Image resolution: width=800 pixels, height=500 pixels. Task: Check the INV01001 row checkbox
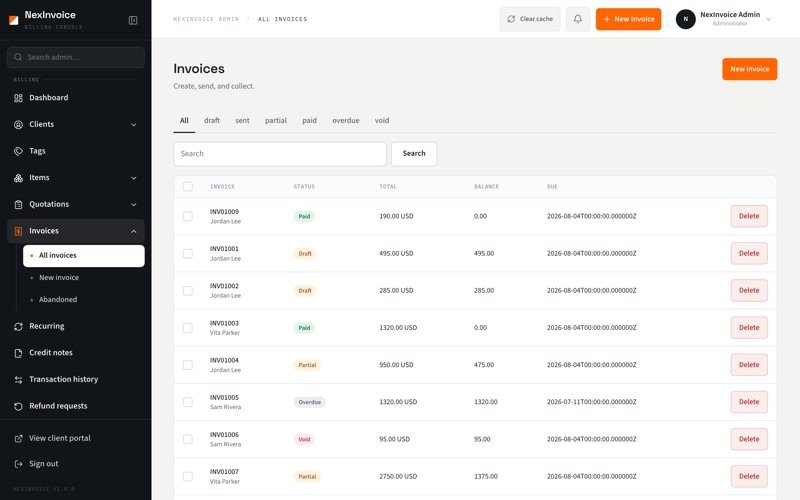tap(188, 254)
